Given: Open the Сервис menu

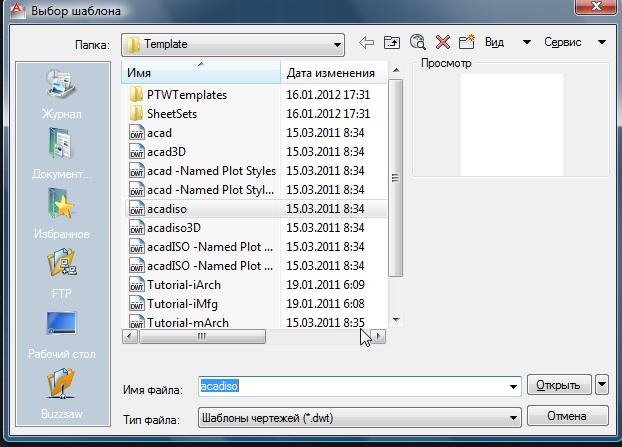Looking at the screenshot, I should (x=562, y=42).
